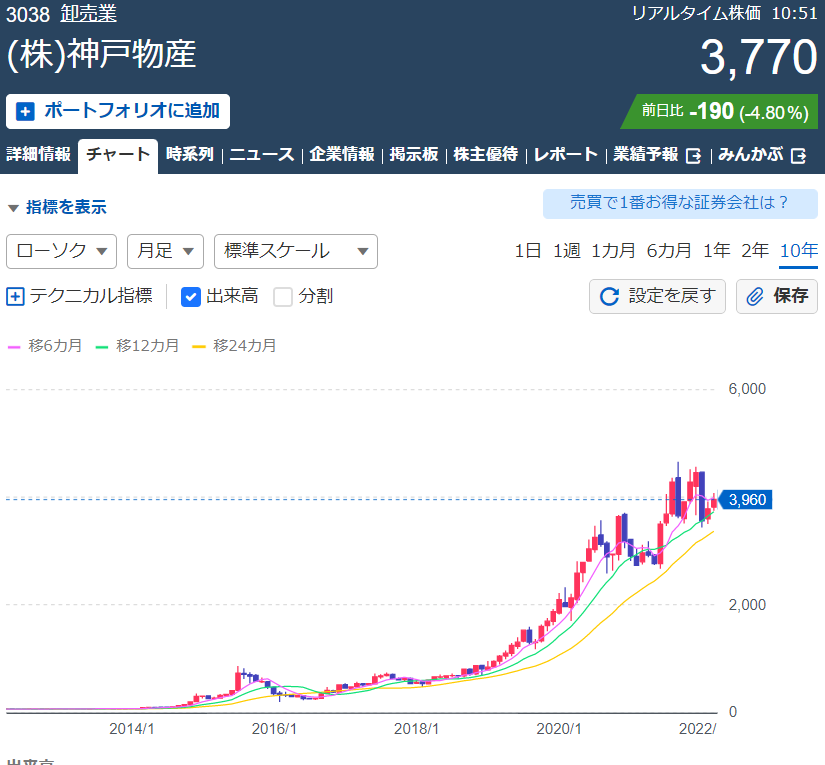
Task: Open the 企業情報 tab
Action: 341,155
